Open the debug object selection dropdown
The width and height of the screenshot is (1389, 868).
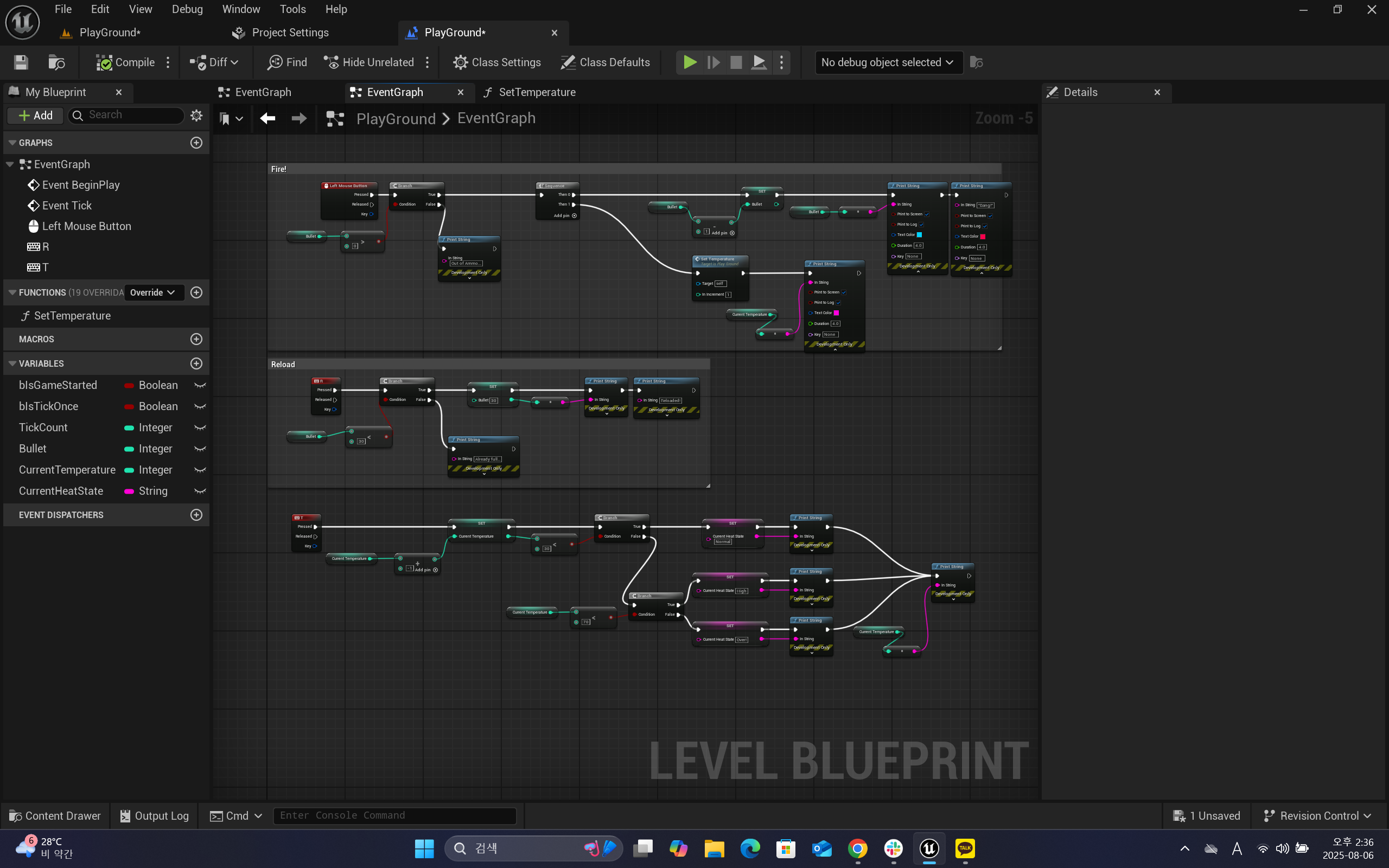click(x=888, y=62)
